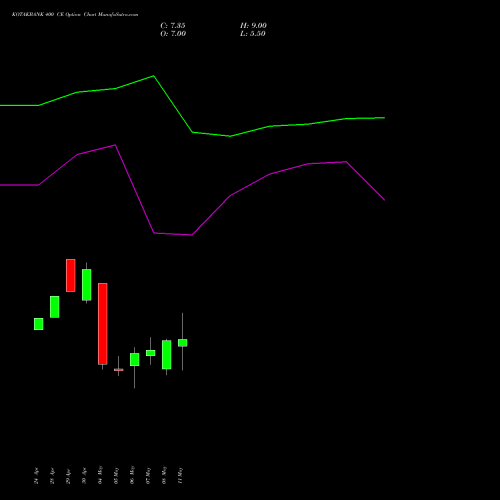The image size is (500, 500).
Task: Click the green candlestick for 30 Apr
Action: [x=87, y=285]
